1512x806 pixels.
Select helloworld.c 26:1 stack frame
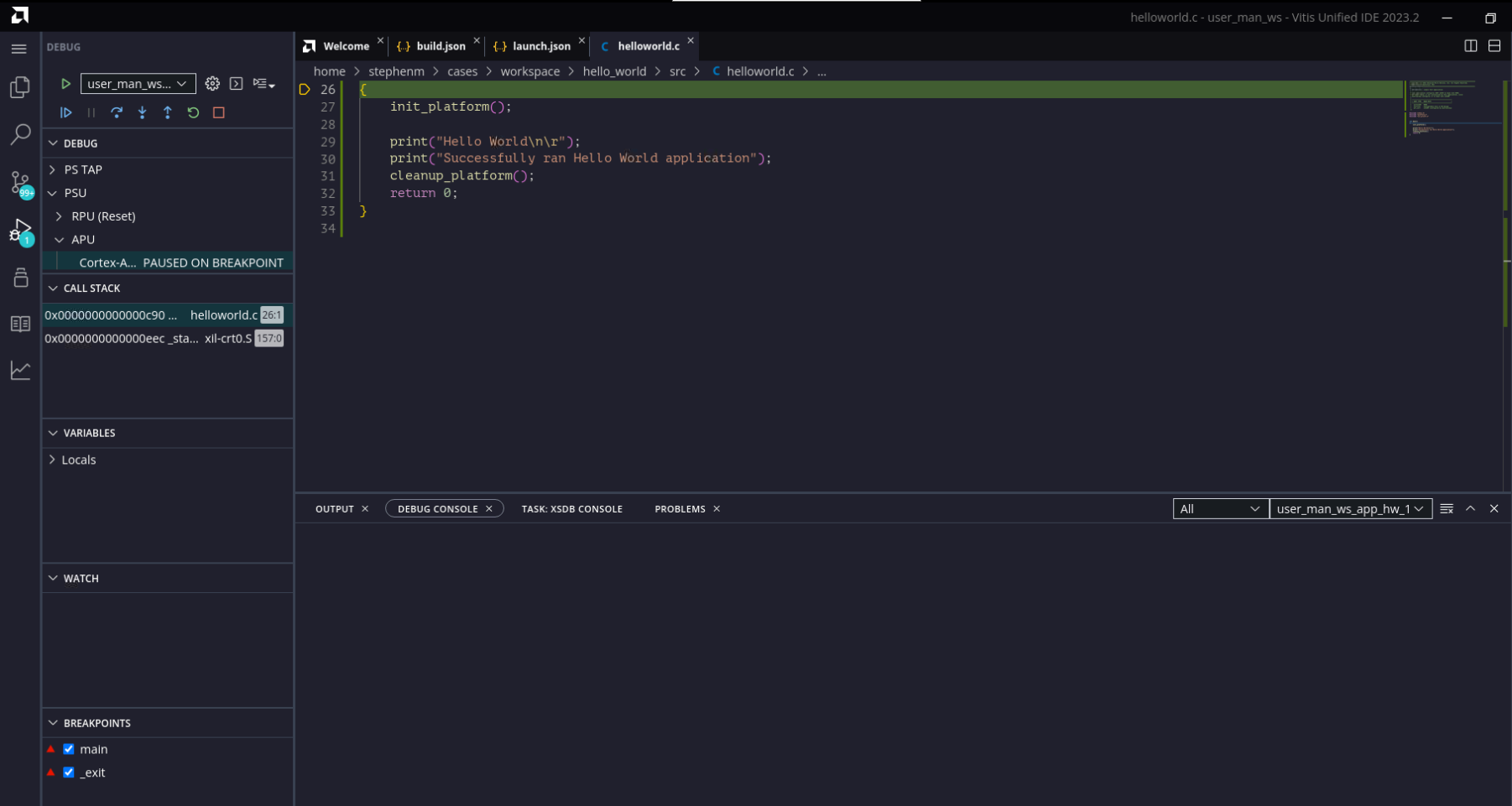pos(168,315)
